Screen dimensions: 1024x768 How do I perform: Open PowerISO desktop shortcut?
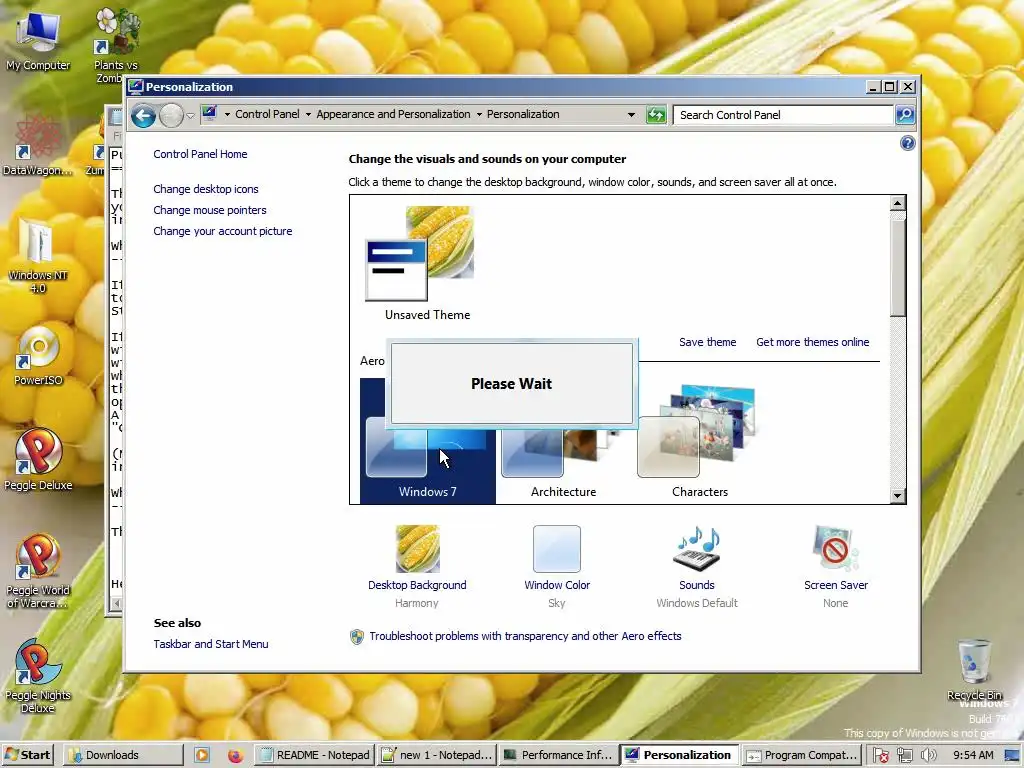38,357
